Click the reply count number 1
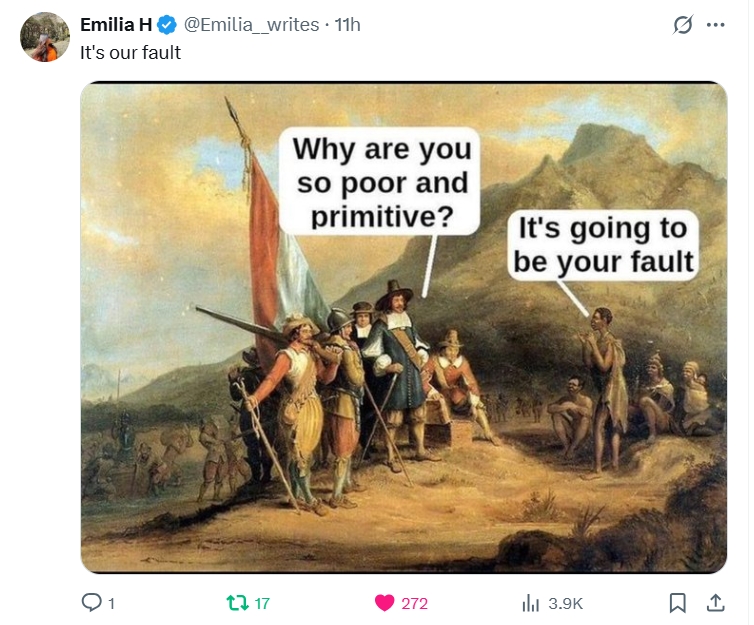 click(112, 603)
